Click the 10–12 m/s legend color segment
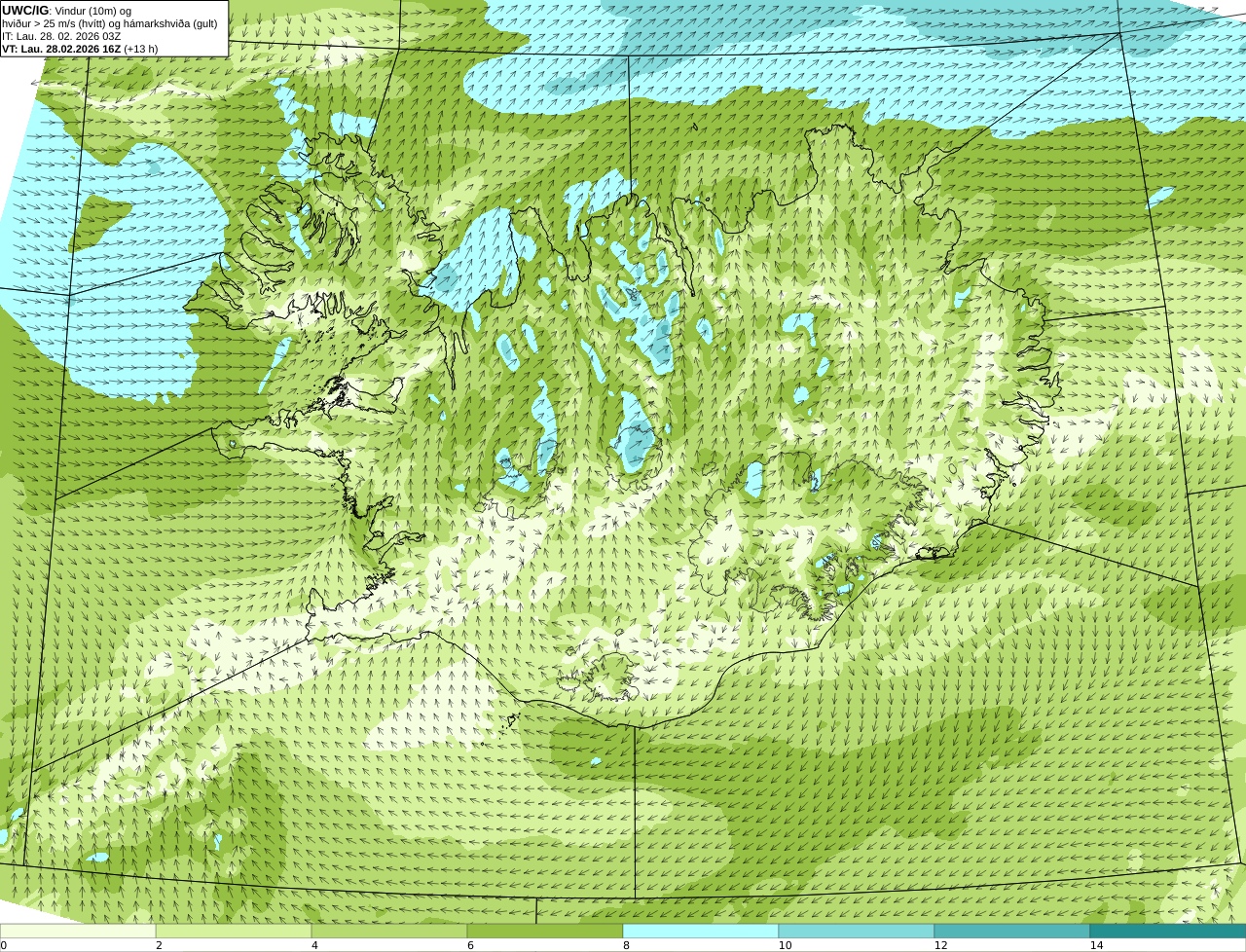This screenshot has width=1246, height=952. click(857, 931)
